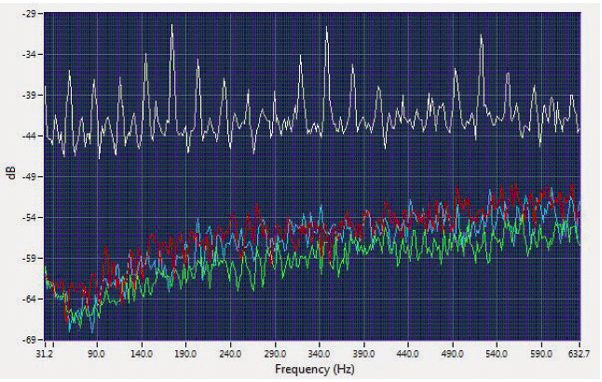This screenshot has width=602, height=382.
Task: Click the 632.7 frequency axis end value
Action: pyautogui.click(x=579, y=353)
